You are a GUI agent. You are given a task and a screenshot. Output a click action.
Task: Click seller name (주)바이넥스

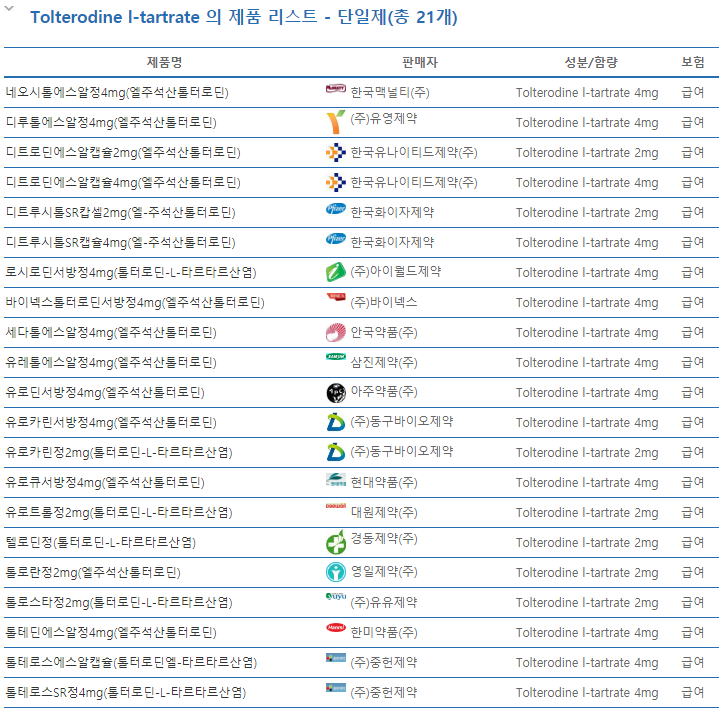pyautogui.click(x=384, y=303)
